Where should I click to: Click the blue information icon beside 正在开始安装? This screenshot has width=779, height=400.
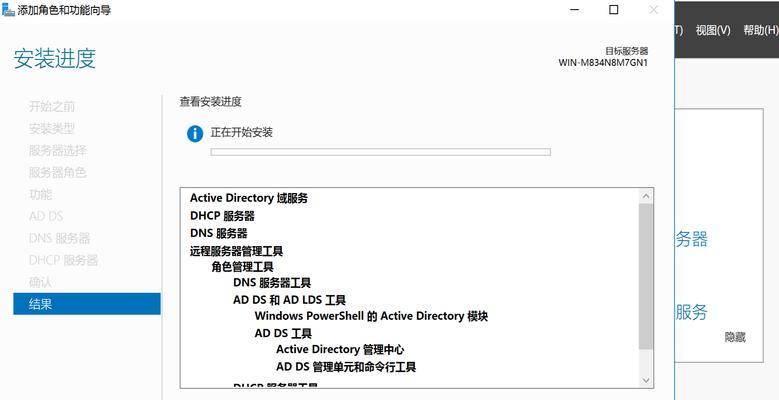click(x=195, y=134)
